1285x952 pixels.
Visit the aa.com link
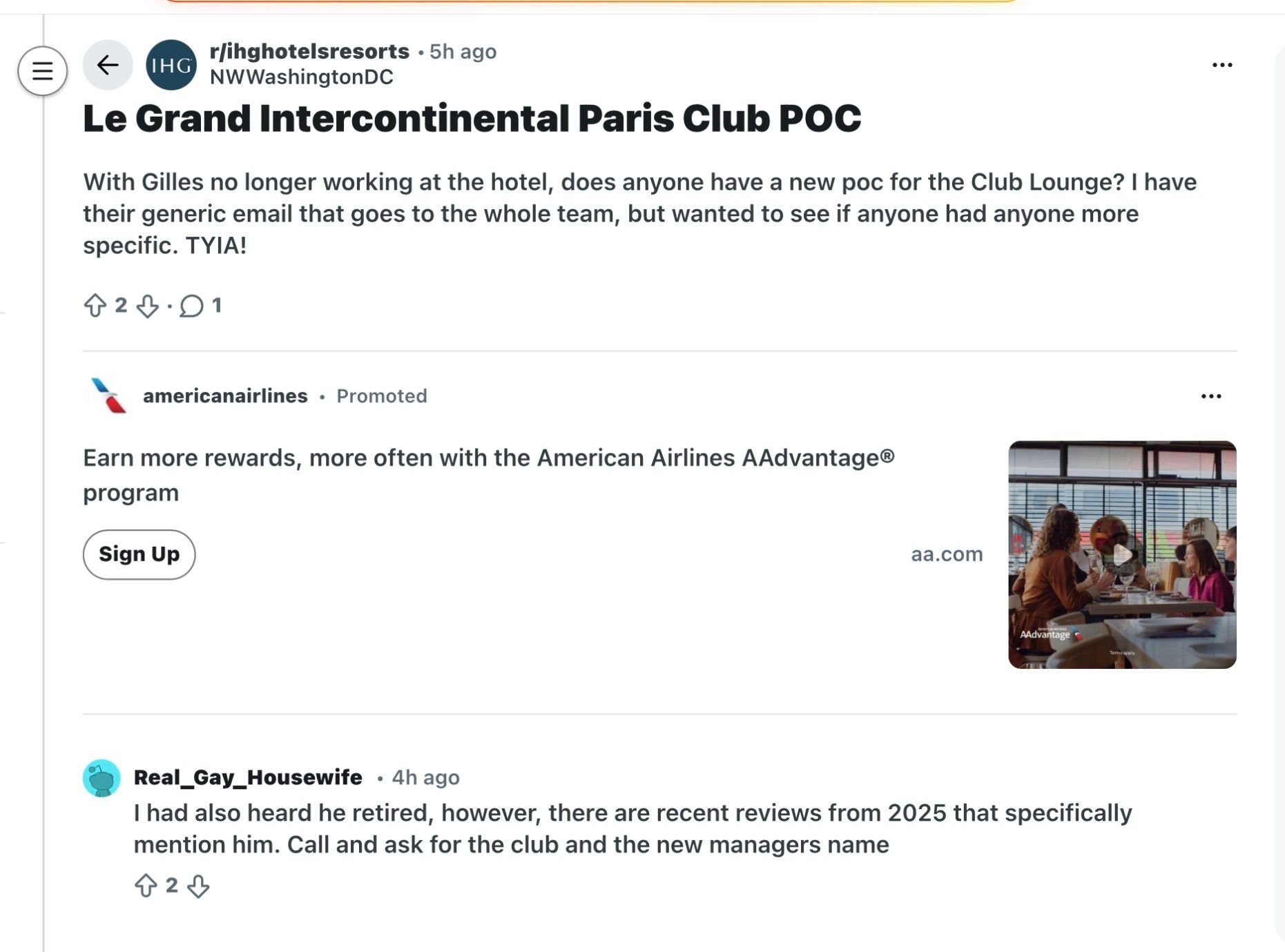946,554
